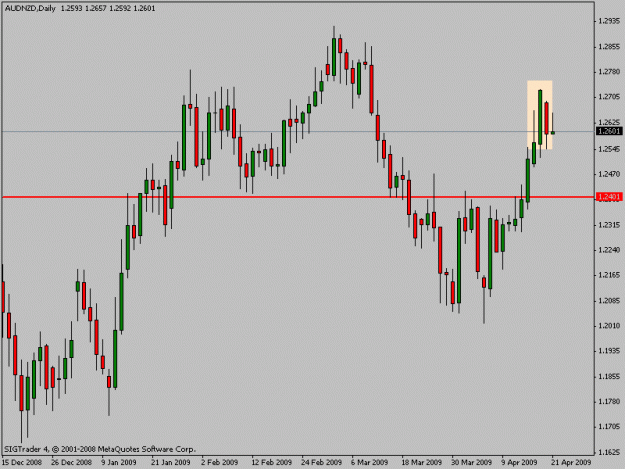Click the grey horizontal current price line
Viewport: 625px width, 469px height.
coord(298,131)
